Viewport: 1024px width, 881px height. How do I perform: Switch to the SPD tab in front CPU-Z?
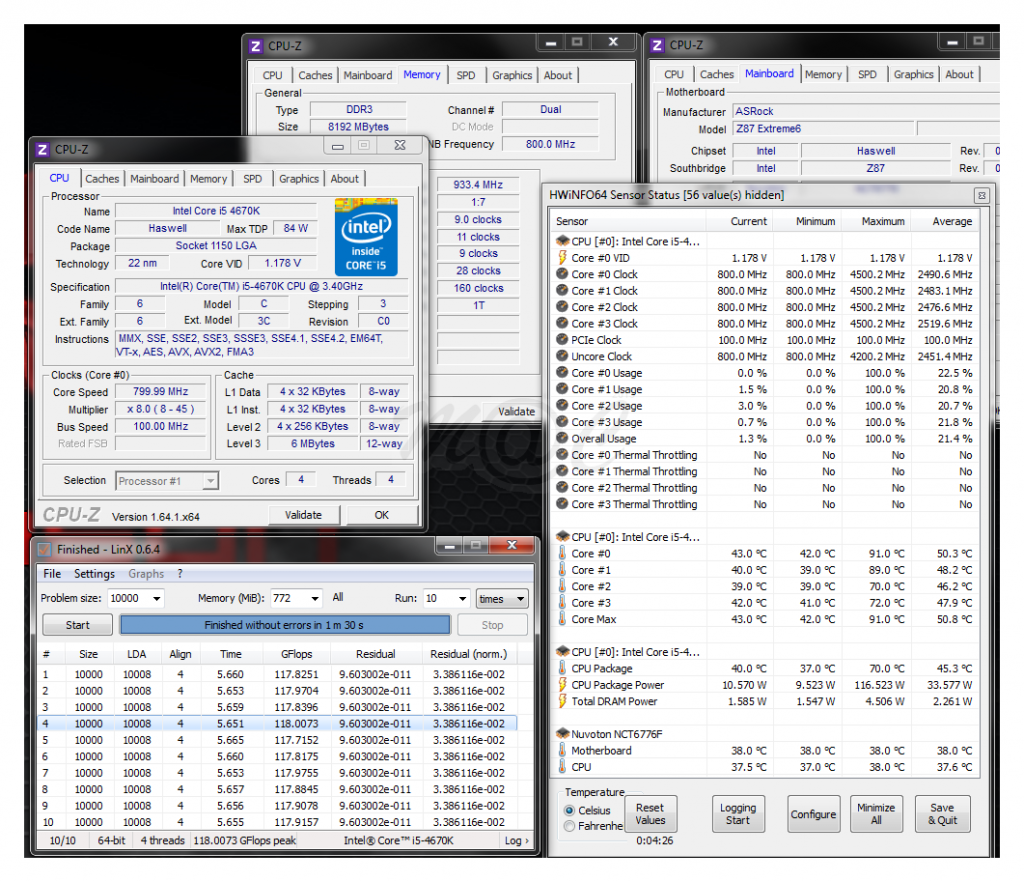[253, 179]
